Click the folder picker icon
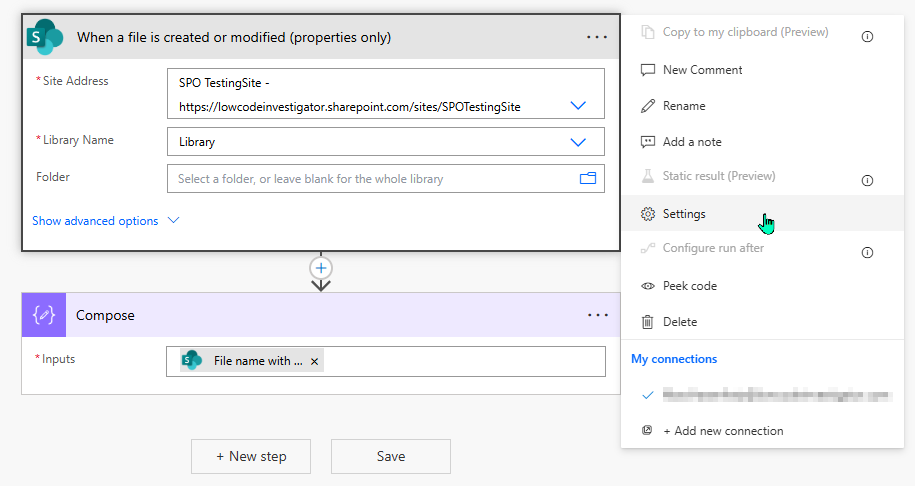915x486 pixels. pos(587,179)
